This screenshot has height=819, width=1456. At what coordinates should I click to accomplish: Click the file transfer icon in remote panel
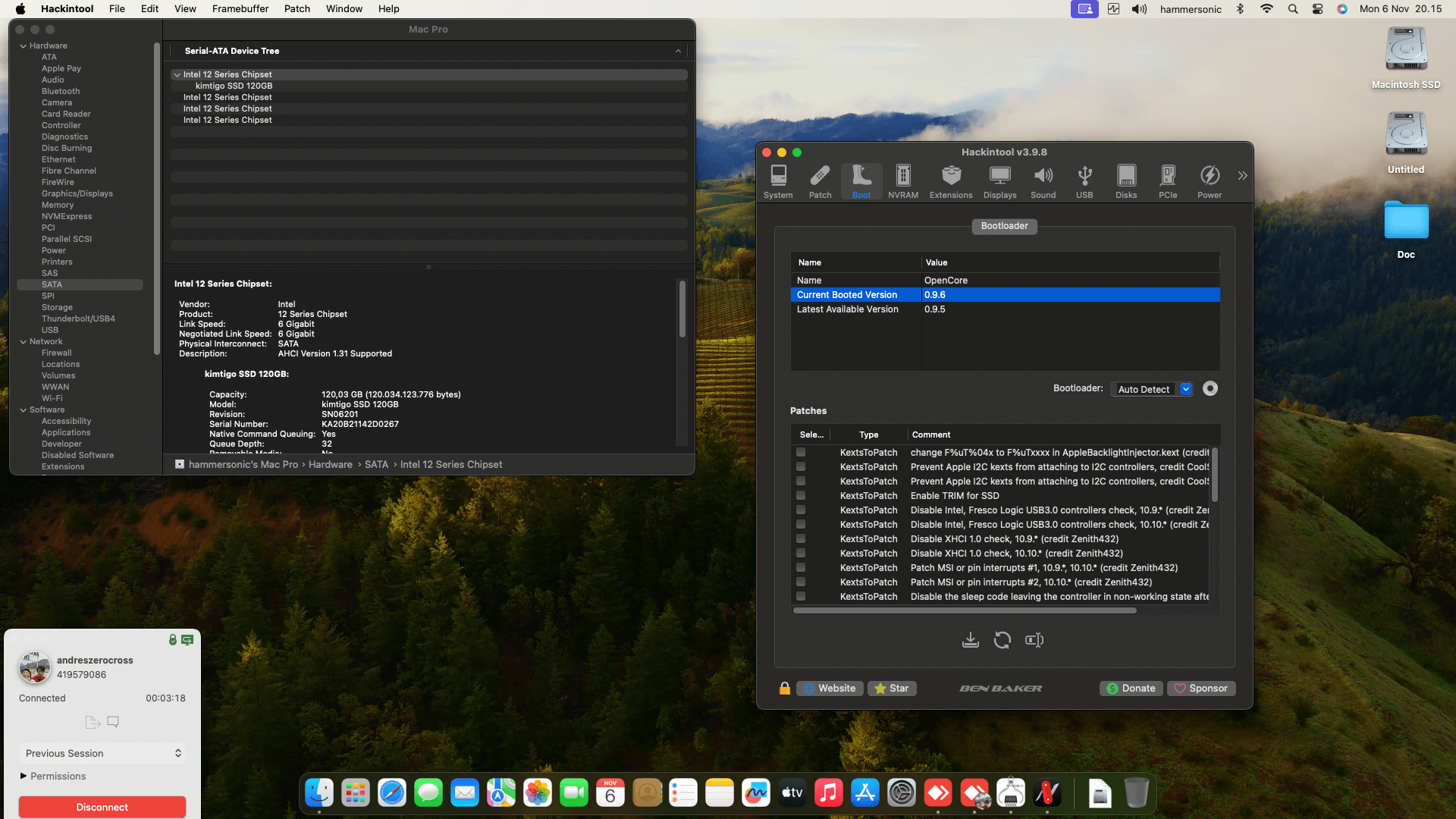coord(93,722)
